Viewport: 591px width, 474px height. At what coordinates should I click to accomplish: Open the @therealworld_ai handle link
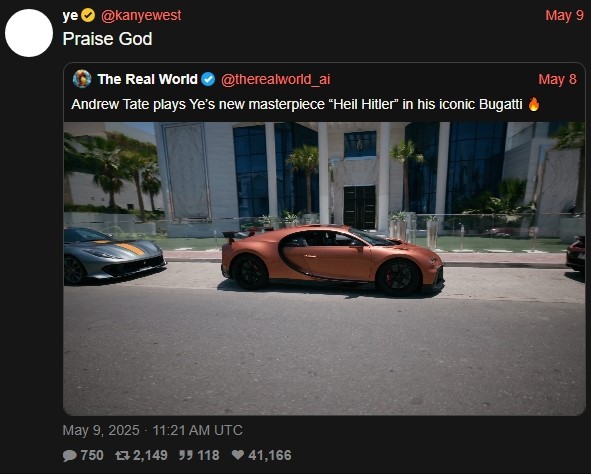(276, 80)
